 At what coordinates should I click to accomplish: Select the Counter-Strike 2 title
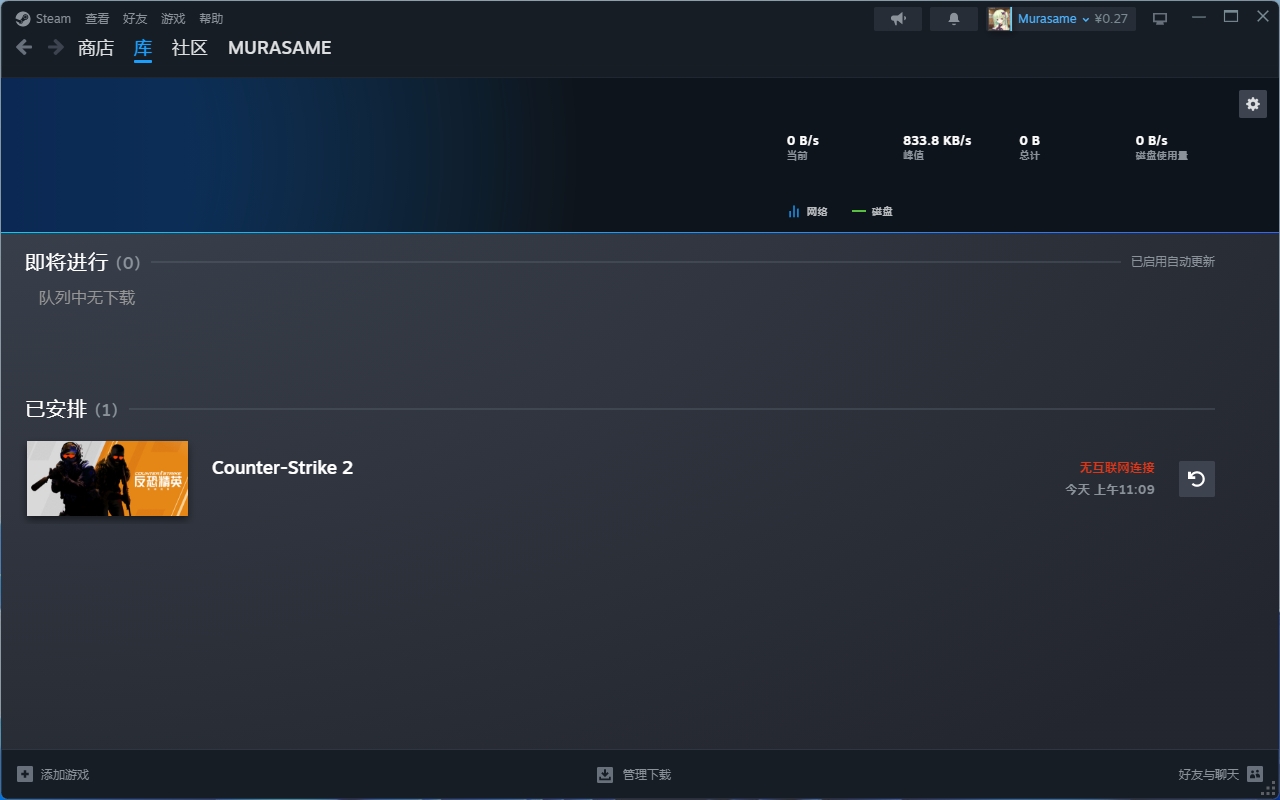click(282, 468)
